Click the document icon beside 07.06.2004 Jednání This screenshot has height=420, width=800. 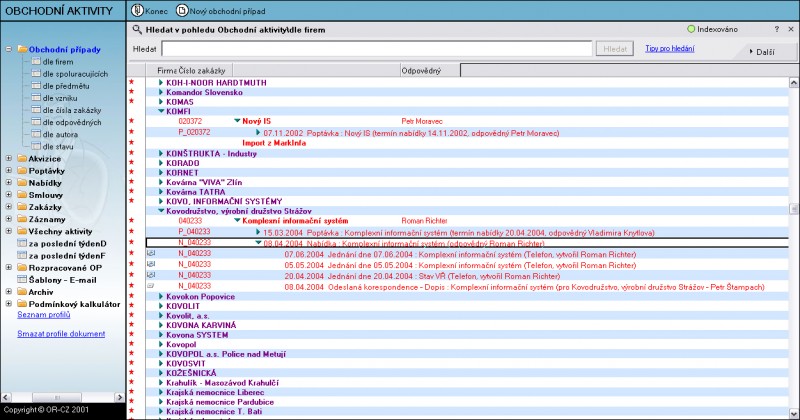click(x=150, y=254)
